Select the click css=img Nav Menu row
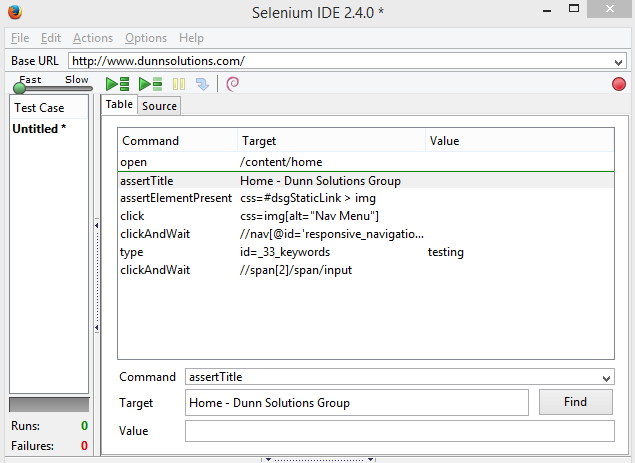Image resolution: width=635 pixels, height=463 pixels. click(366, 216)
